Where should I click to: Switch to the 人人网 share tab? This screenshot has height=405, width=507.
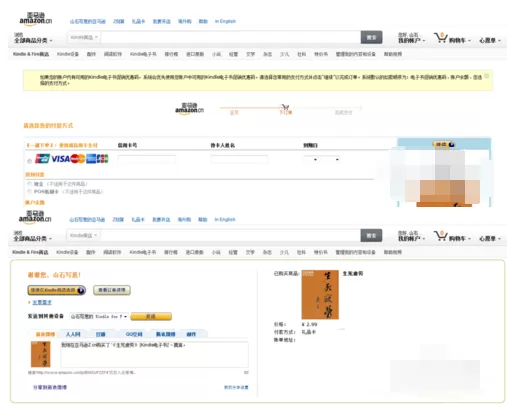[x=73, y=334]
